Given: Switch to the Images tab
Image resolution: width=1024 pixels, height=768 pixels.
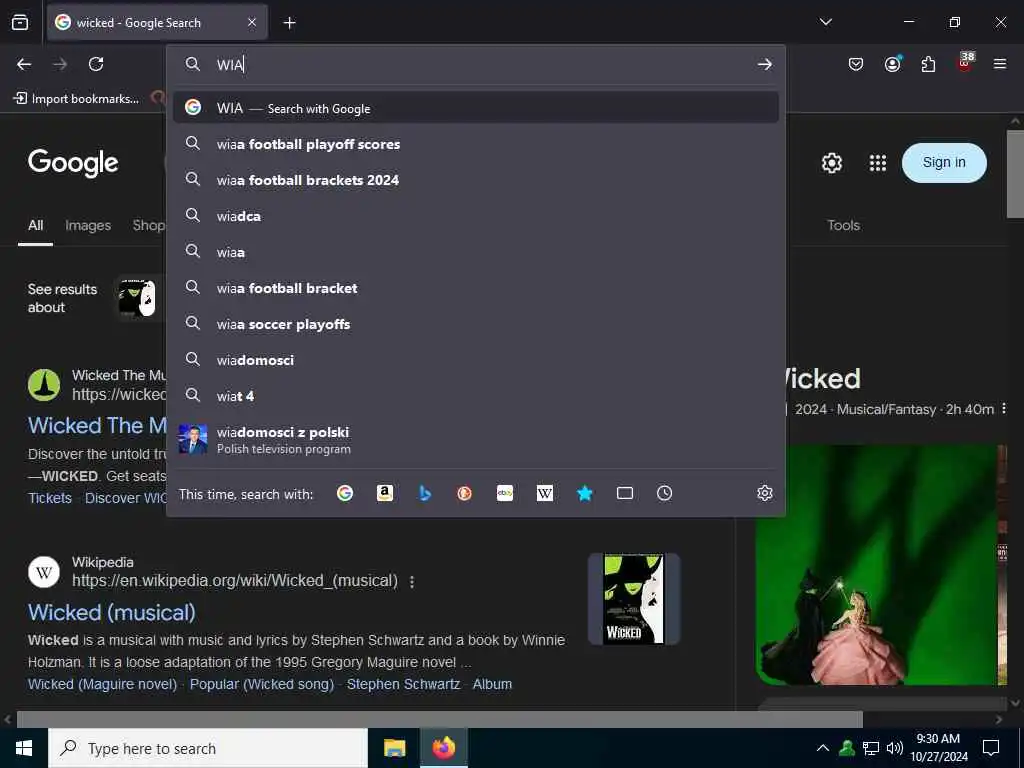Looking at the screenshot, I should coord(88,225).
